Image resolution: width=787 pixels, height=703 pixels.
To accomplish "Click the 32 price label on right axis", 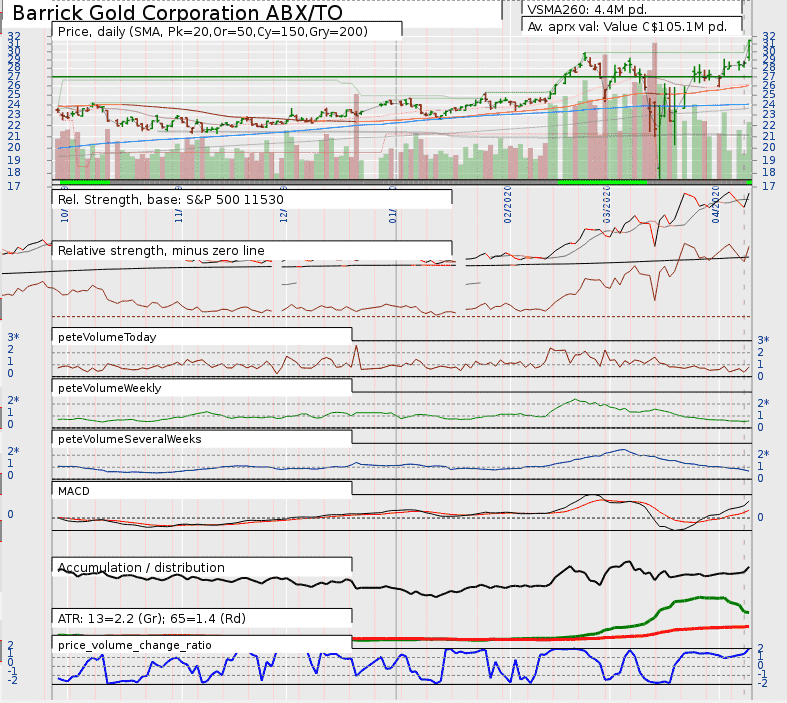I will pos(768,36).
